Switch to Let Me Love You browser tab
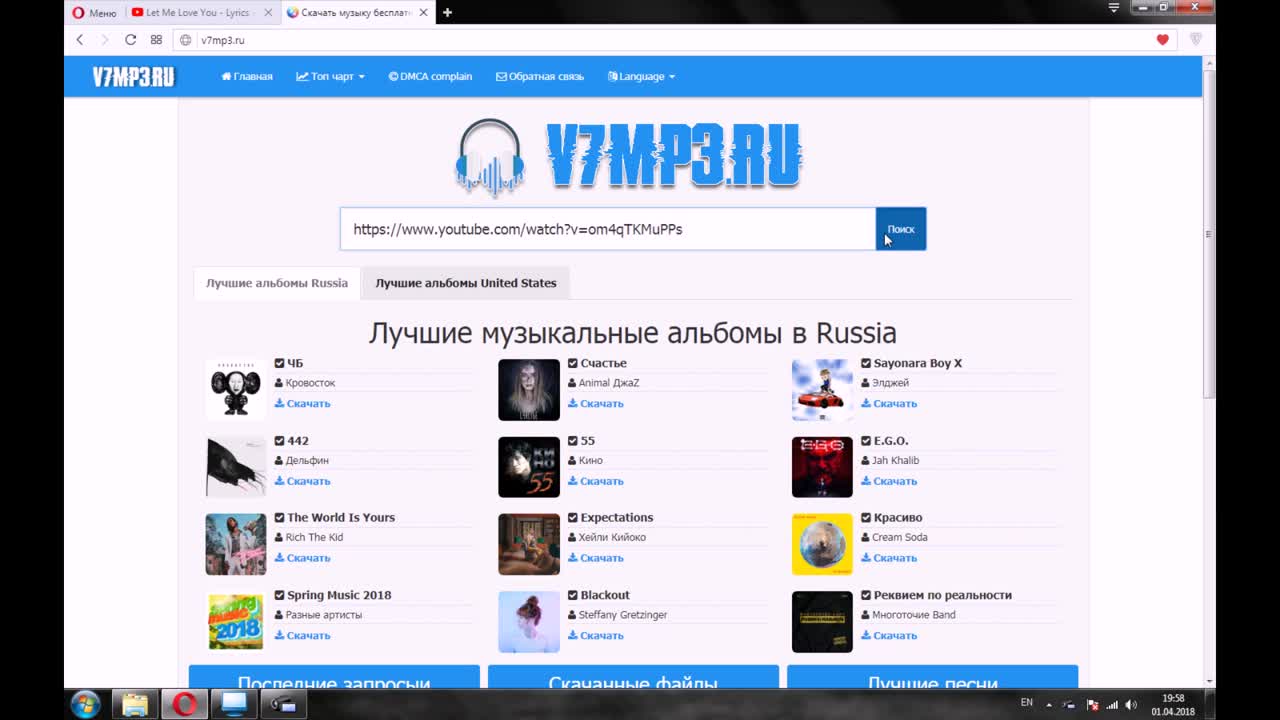Viewport: 1280px width, 720px height. 198,13
